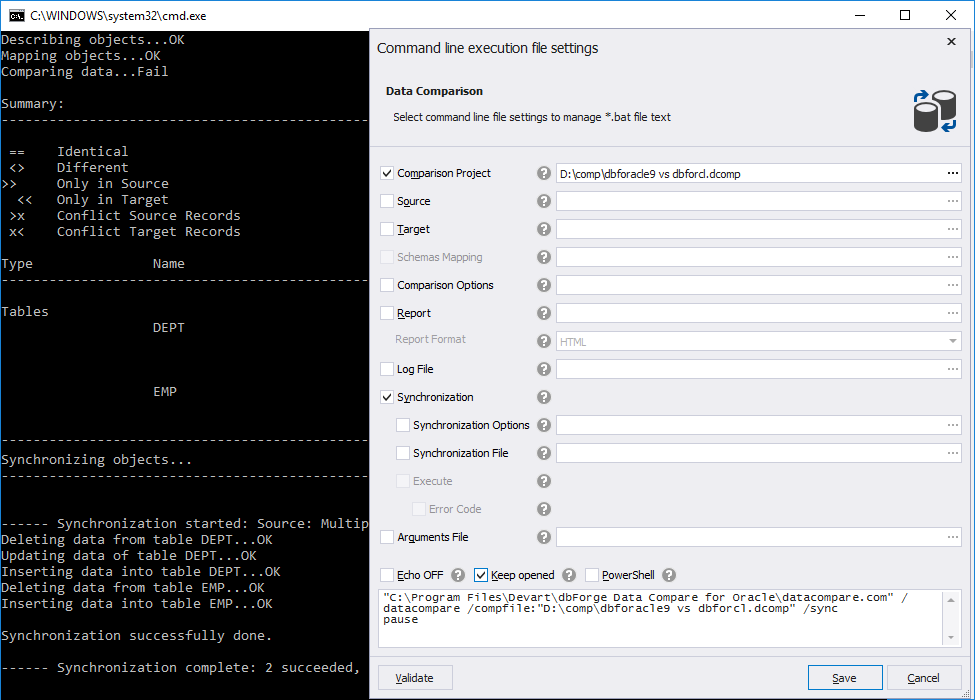Enable the Arguments File checkbox
This screenshot has height=700, width=975.
[x=387, y=537]
